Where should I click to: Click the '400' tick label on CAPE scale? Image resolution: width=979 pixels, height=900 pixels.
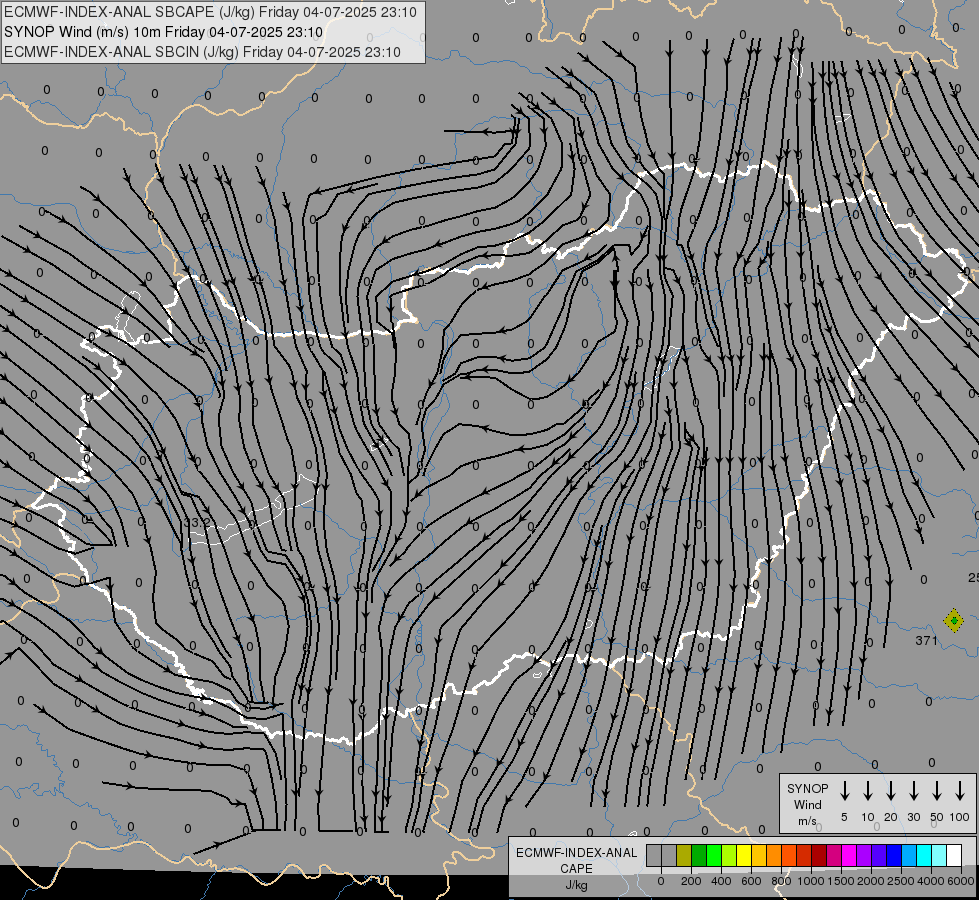click(x=721, y=881)
